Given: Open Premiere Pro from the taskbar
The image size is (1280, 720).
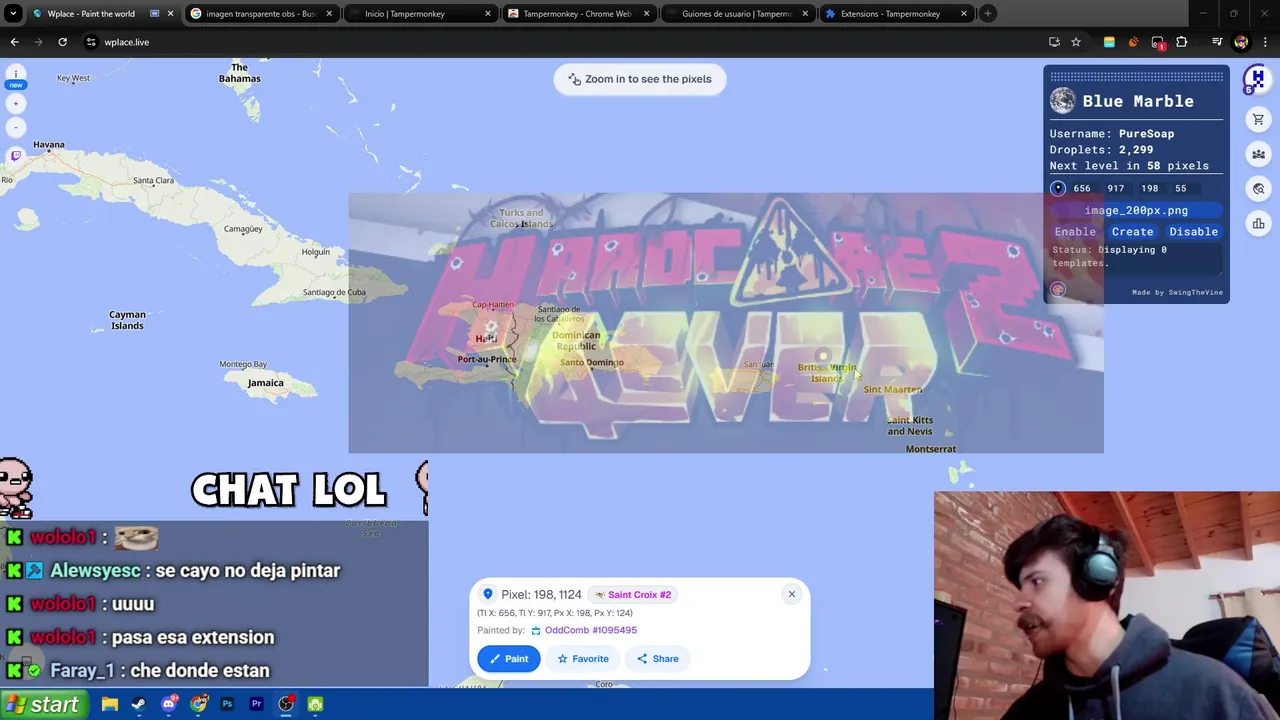Looking at the screenshot, I should pos(256,704).
